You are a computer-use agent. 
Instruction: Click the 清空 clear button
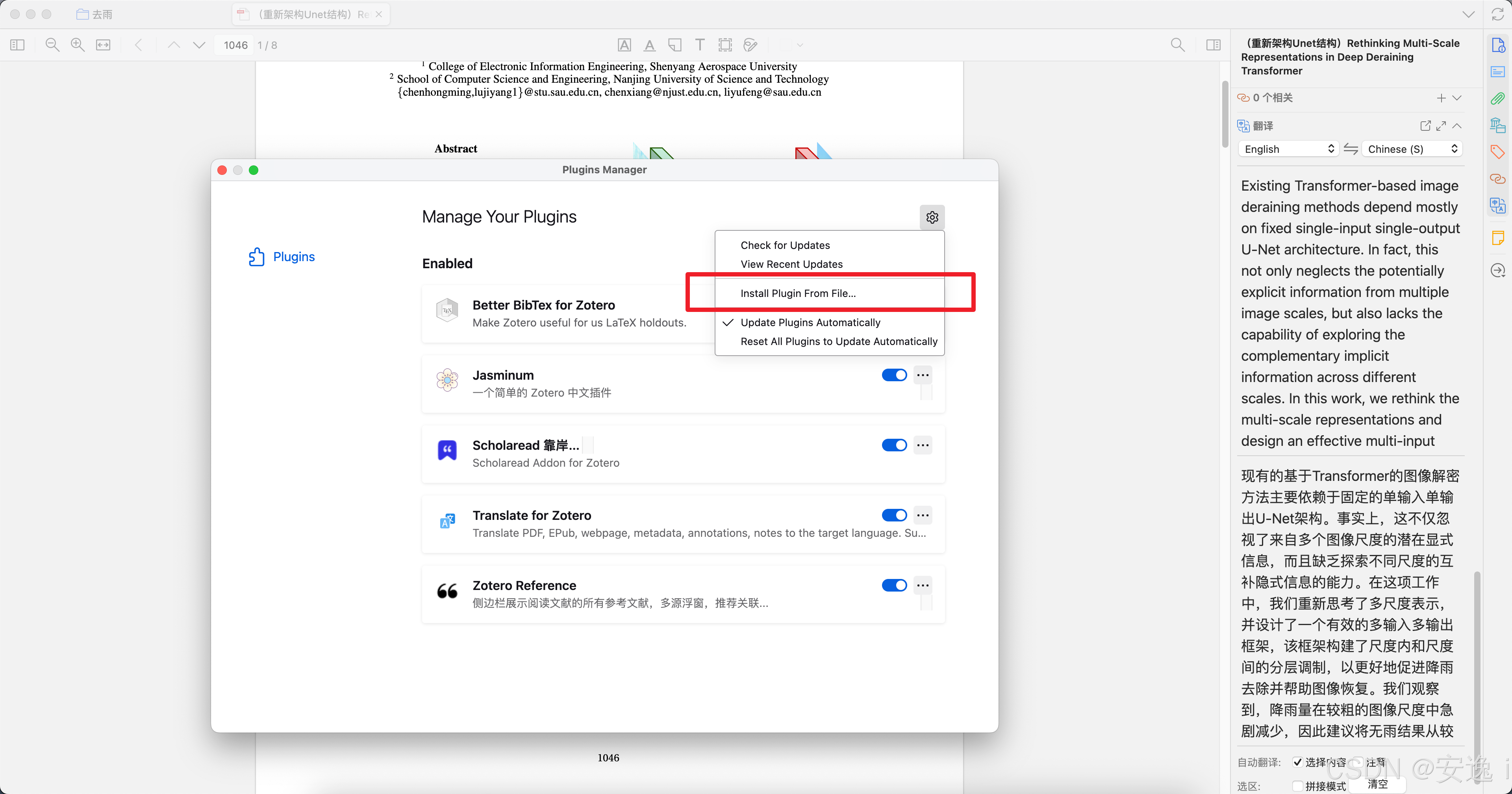tap(1377, 785)
